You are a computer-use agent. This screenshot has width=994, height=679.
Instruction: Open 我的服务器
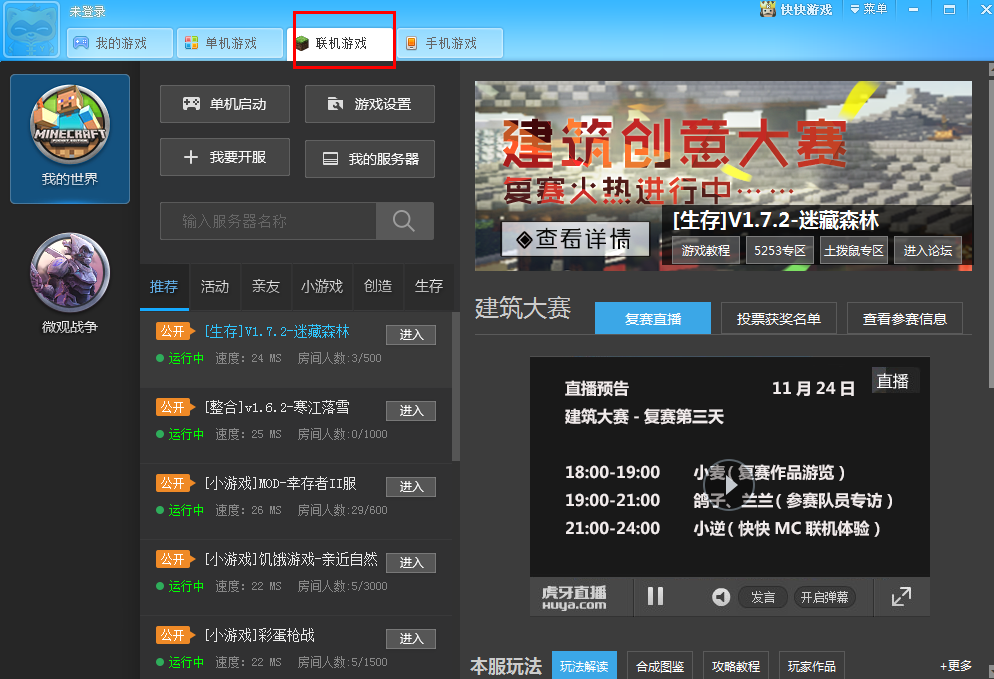pos(370,158)
